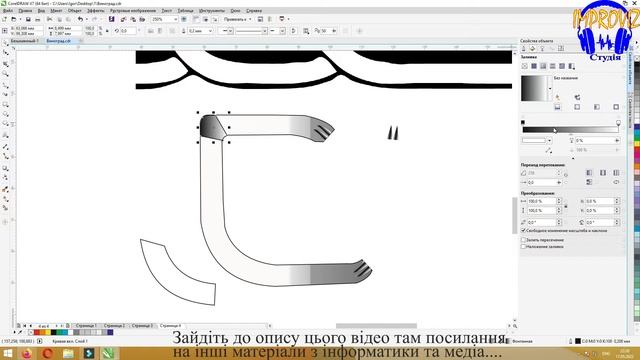Choose the Uniform fill type
This screenshot has height=360, width=640.
pyautogui.click(x=534, y=66)
